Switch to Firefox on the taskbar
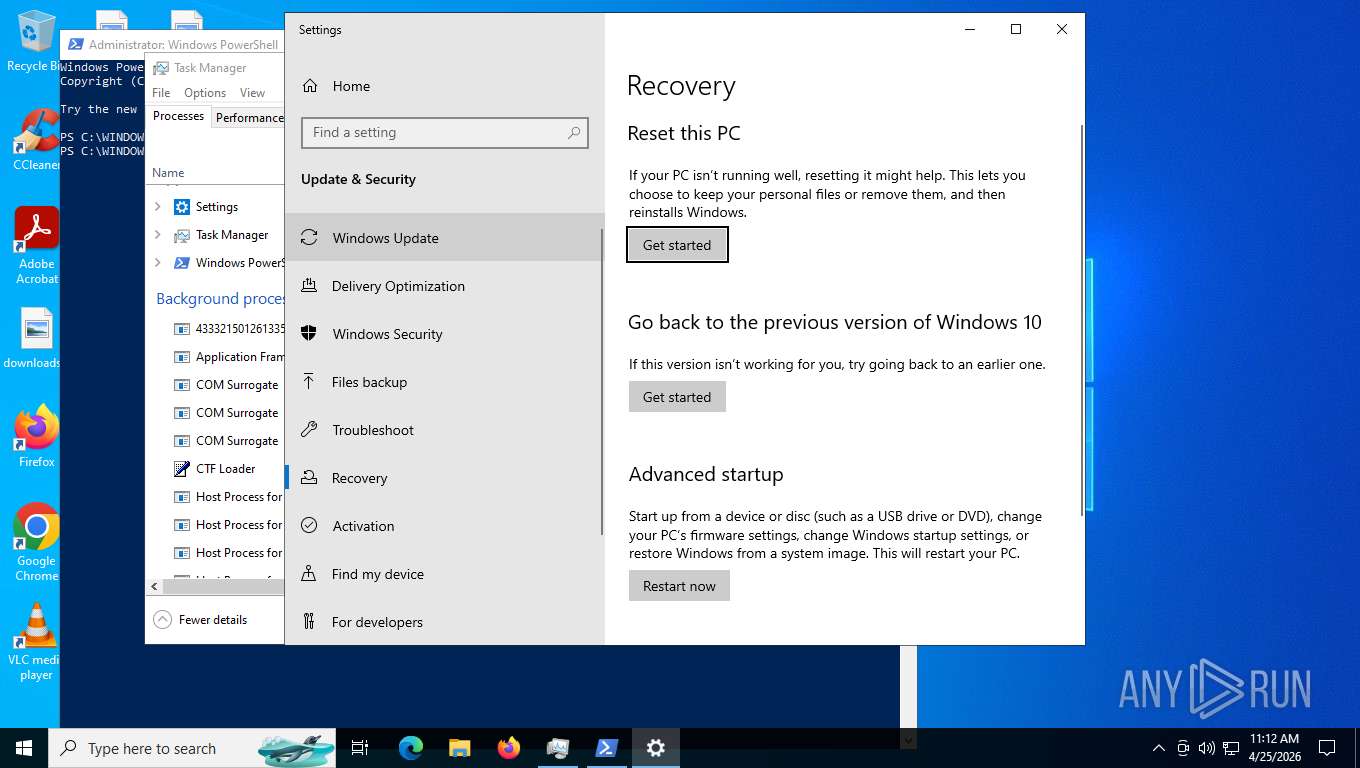 click(509, 748)
